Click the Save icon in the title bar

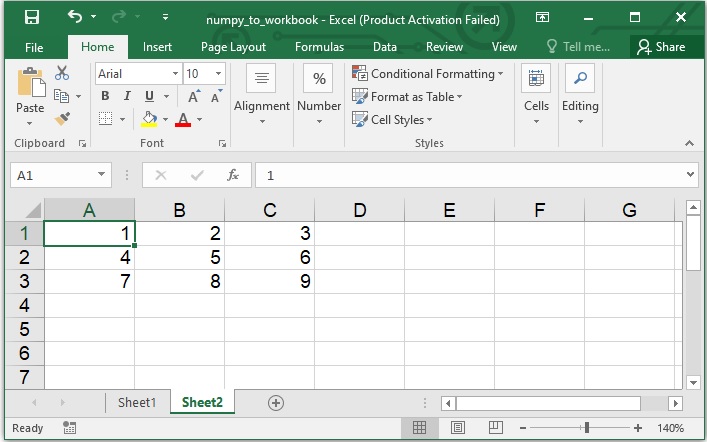point(31,17)
